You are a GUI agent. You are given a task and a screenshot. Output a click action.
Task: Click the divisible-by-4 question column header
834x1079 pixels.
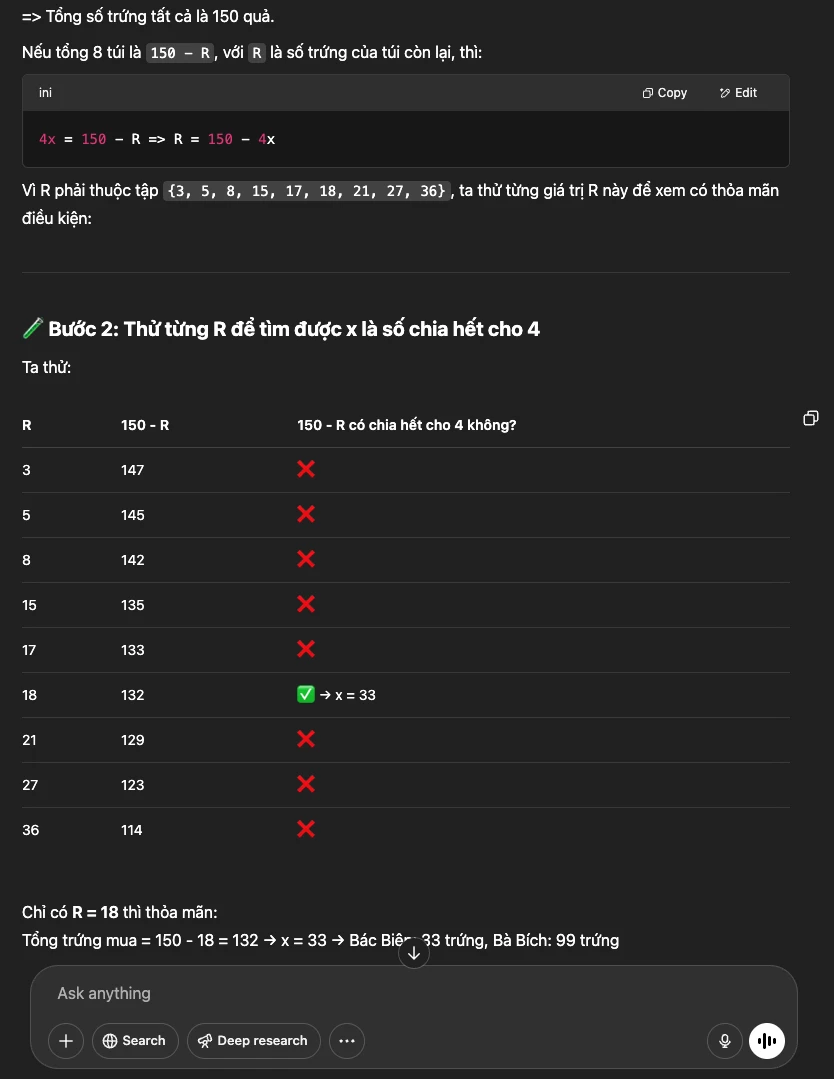406,425
